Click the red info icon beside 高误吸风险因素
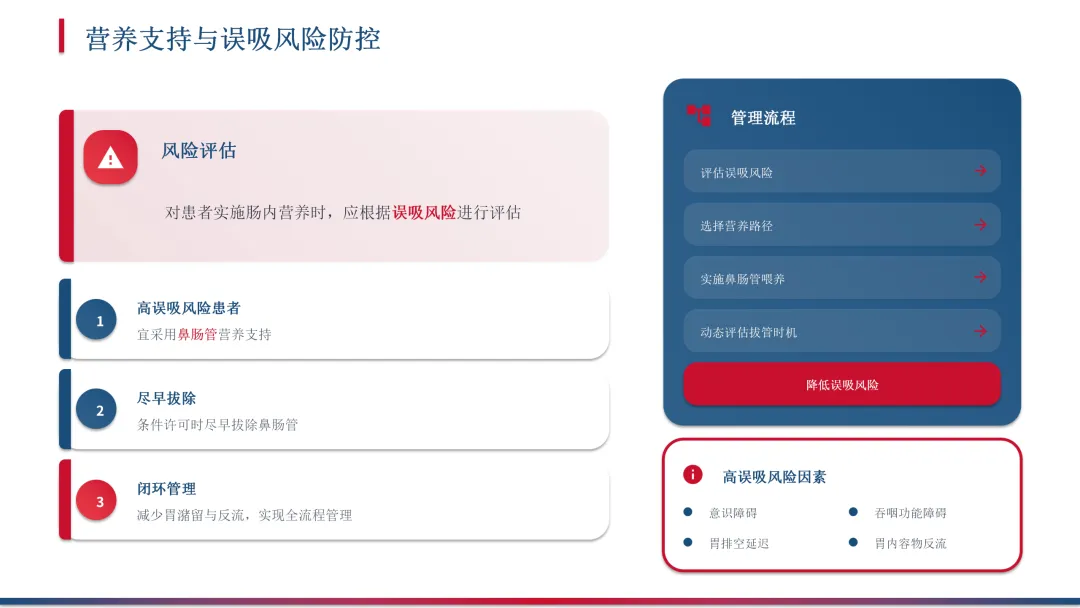This screenshot has width=1080, height=608. pyautogui.click(x=692, y=474)
